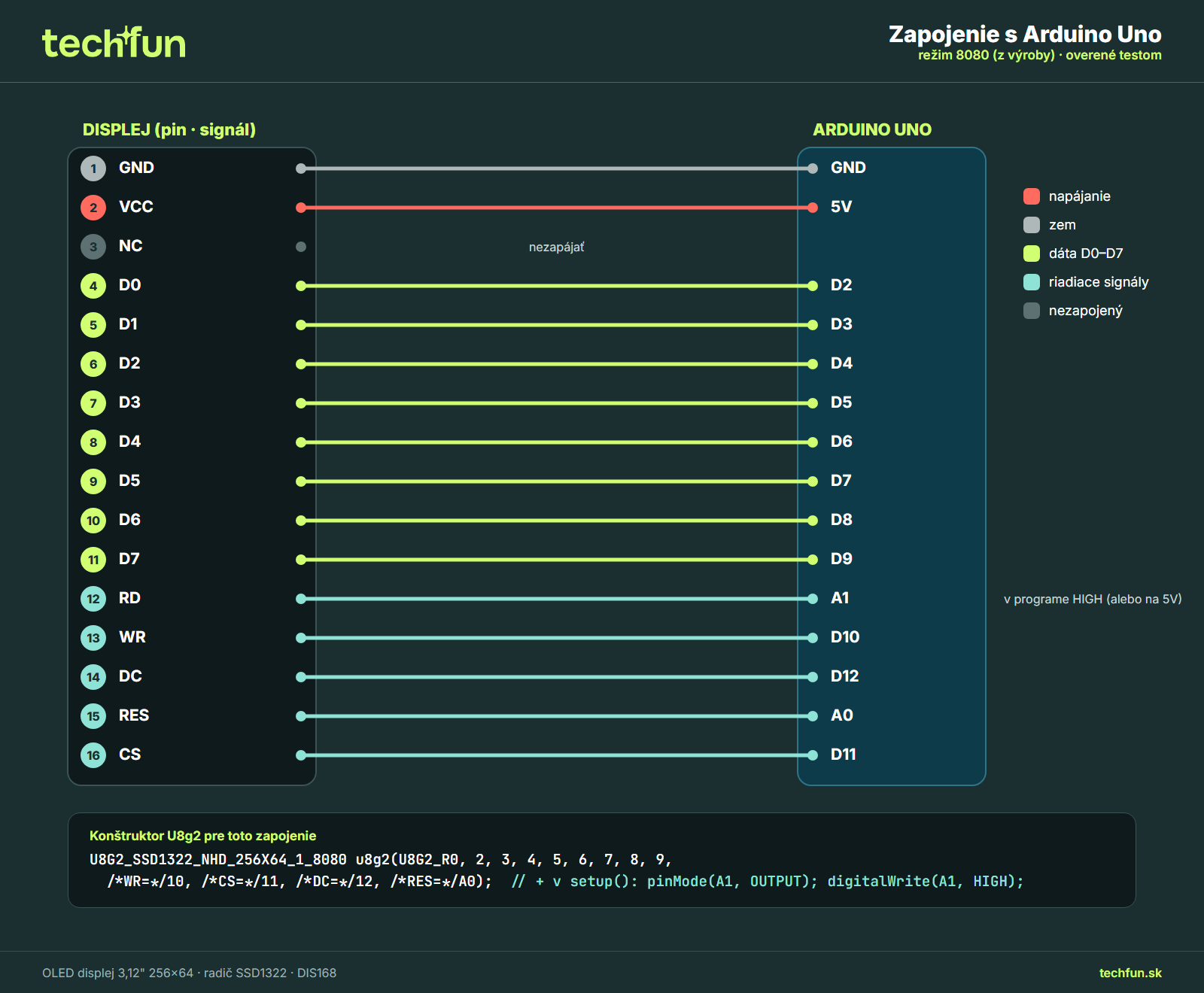This screenshot has width=1204, height=993.
Task: Click the Arduino D12 pin label
Action: pos(844,676)
